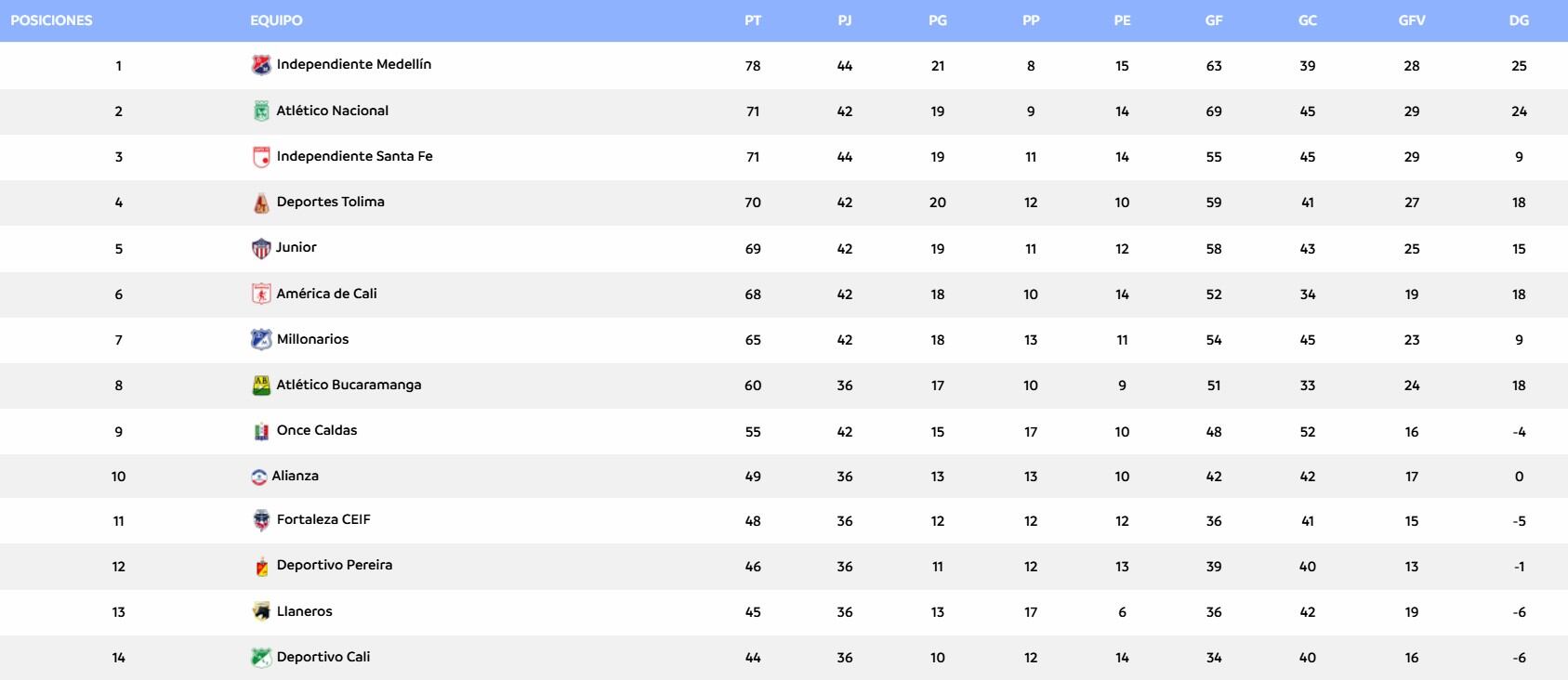Open the Alianza team link

pos(295,476)
